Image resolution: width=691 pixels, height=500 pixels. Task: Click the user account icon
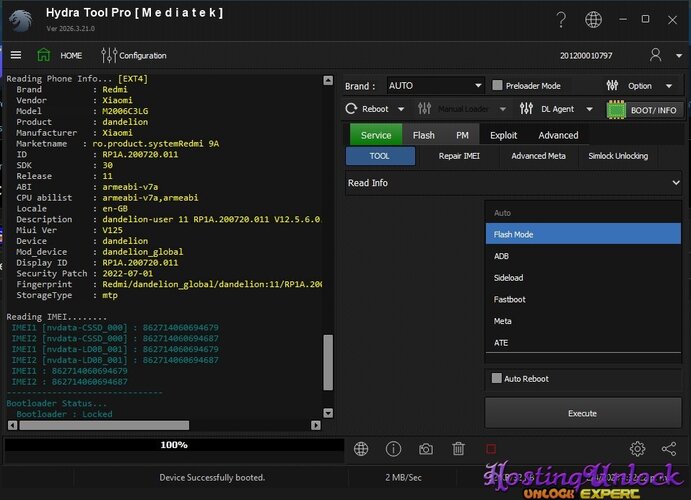click(x=655, y=55)
